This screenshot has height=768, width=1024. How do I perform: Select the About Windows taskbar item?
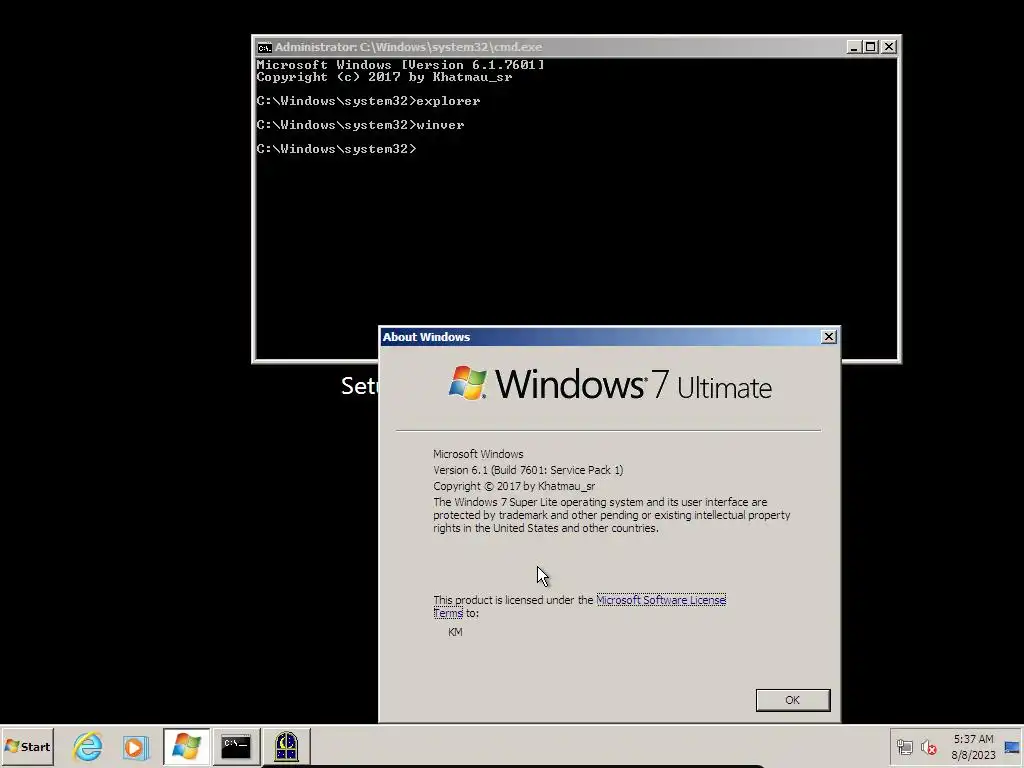186,746
